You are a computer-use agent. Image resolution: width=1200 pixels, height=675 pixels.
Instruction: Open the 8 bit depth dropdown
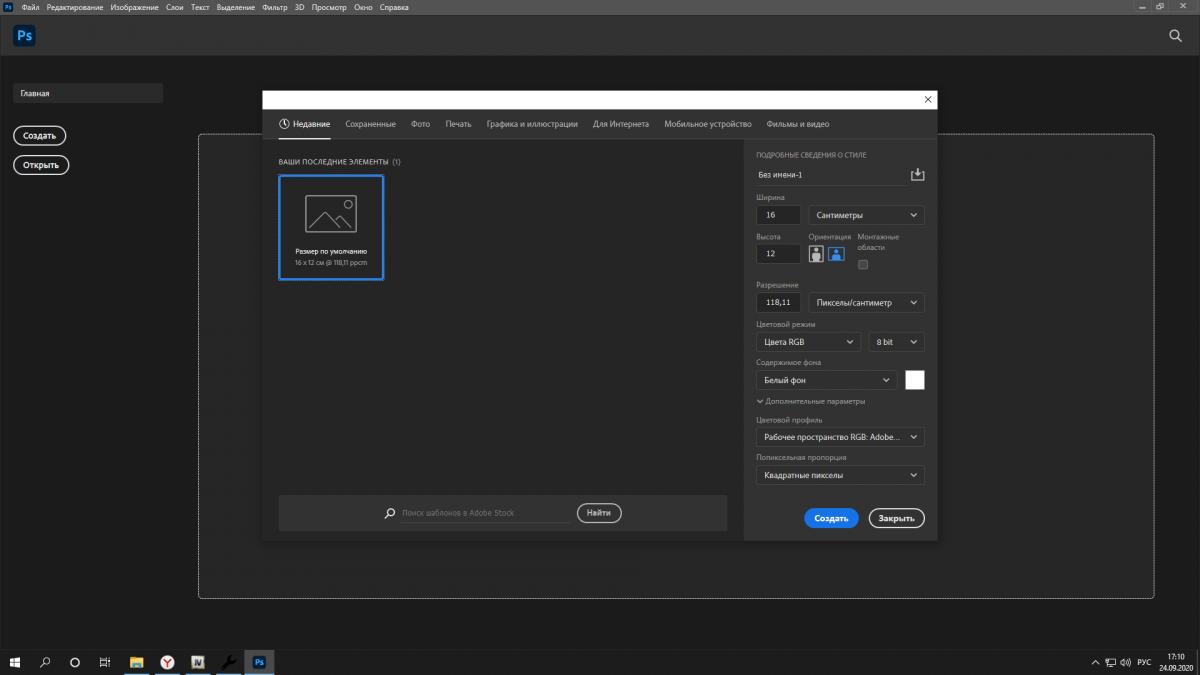(896, 342)
